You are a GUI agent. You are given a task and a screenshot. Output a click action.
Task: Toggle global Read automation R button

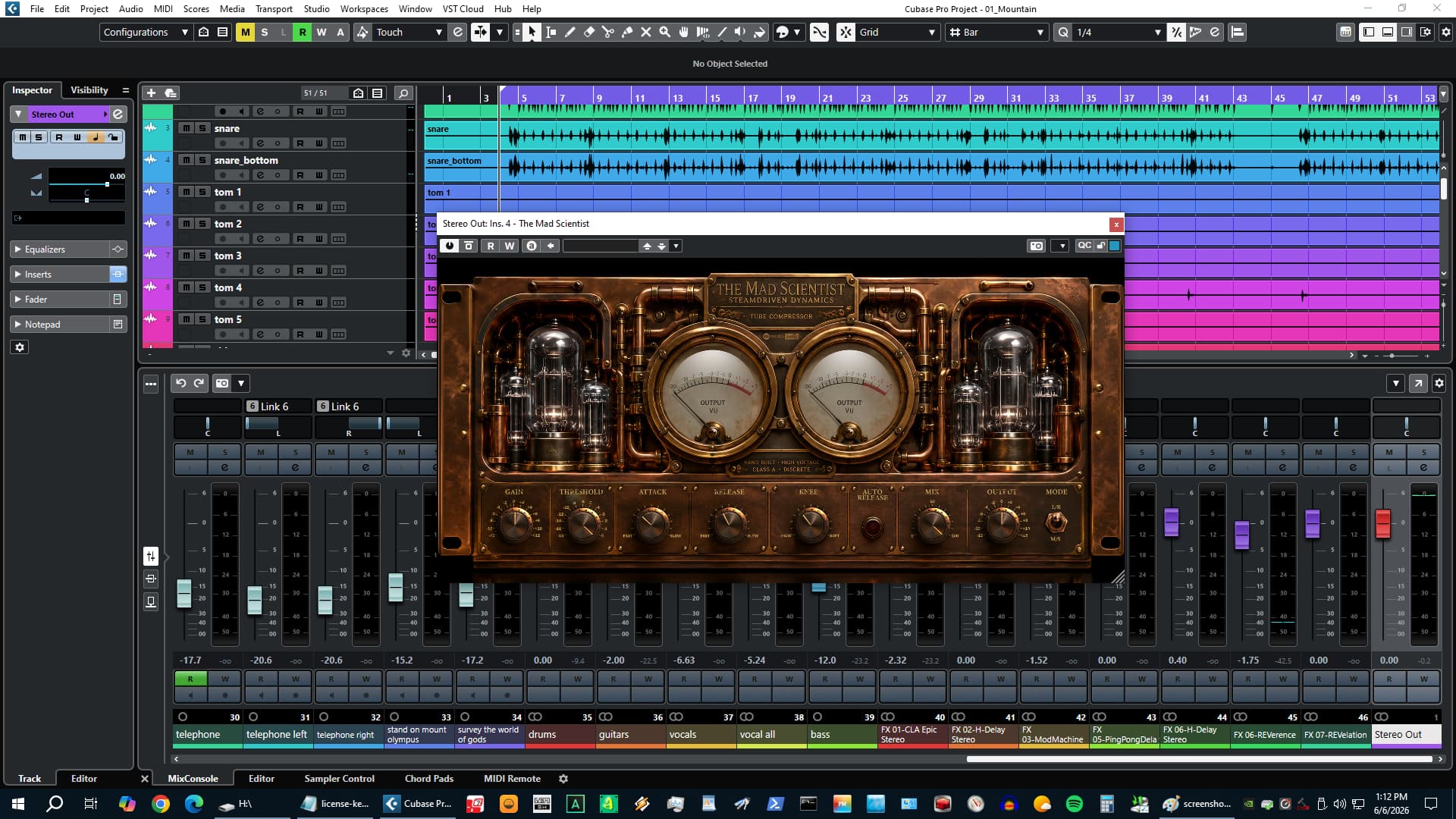pos(302,32)
